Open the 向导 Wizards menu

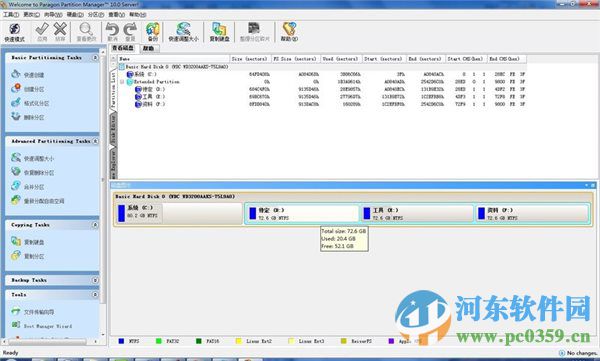coord(53,15)
